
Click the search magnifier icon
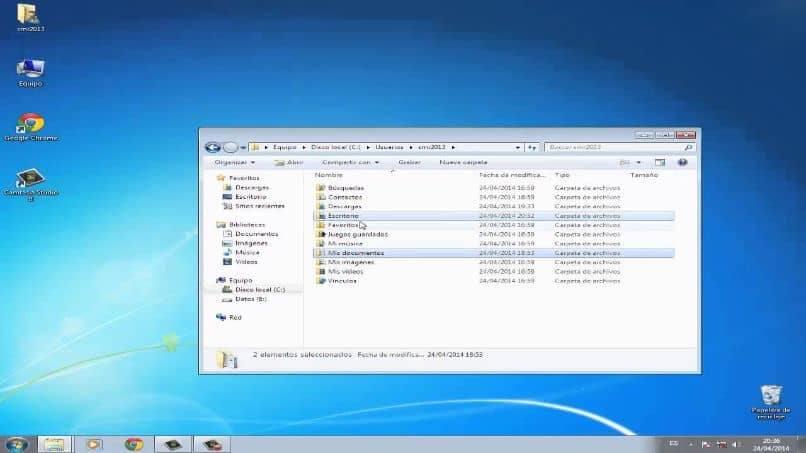(688, 148)
